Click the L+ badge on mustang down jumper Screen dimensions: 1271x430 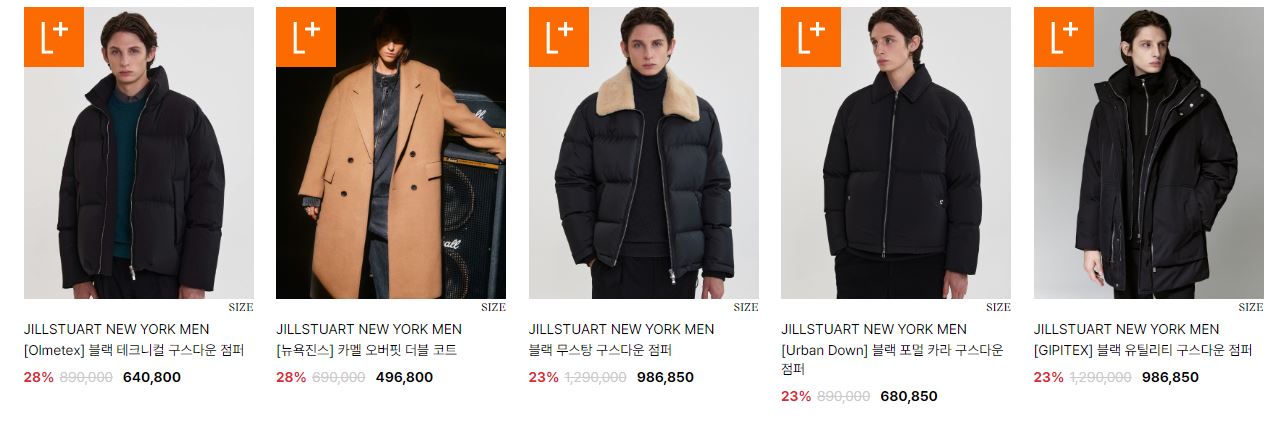coord(559,37)
